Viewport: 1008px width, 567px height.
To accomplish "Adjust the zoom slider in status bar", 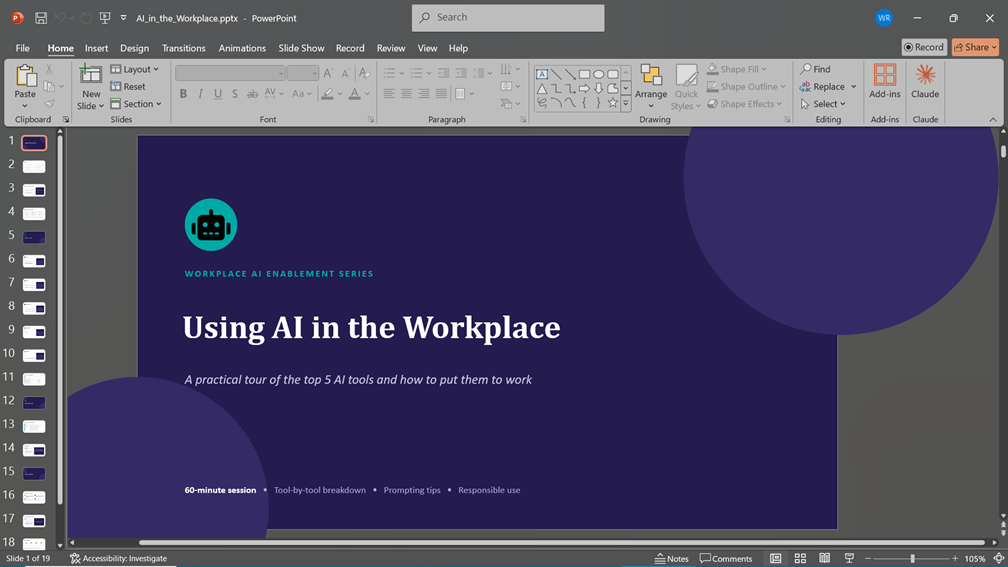I will tap(912, 559).
